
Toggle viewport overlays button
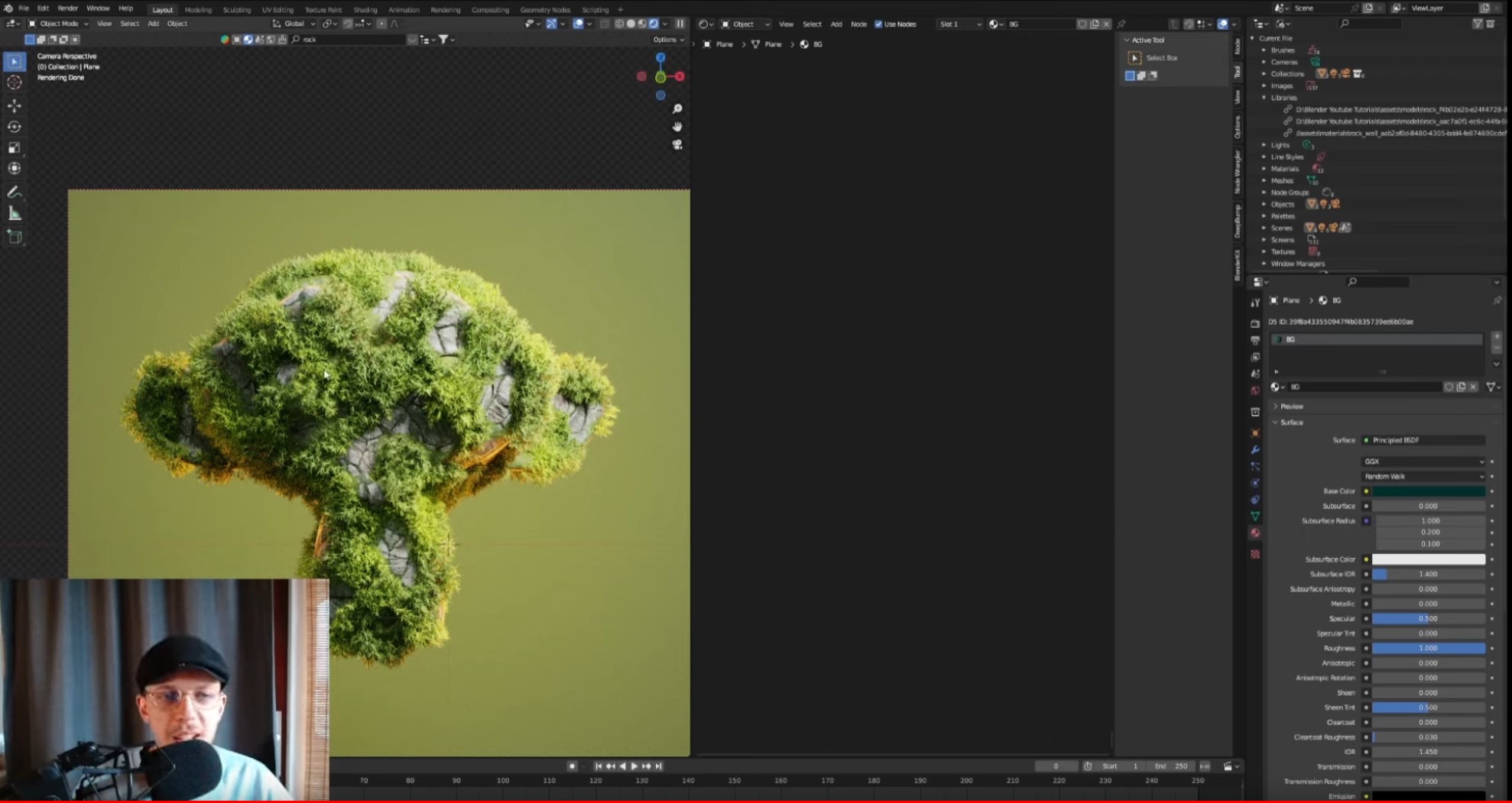coord(579,24)
